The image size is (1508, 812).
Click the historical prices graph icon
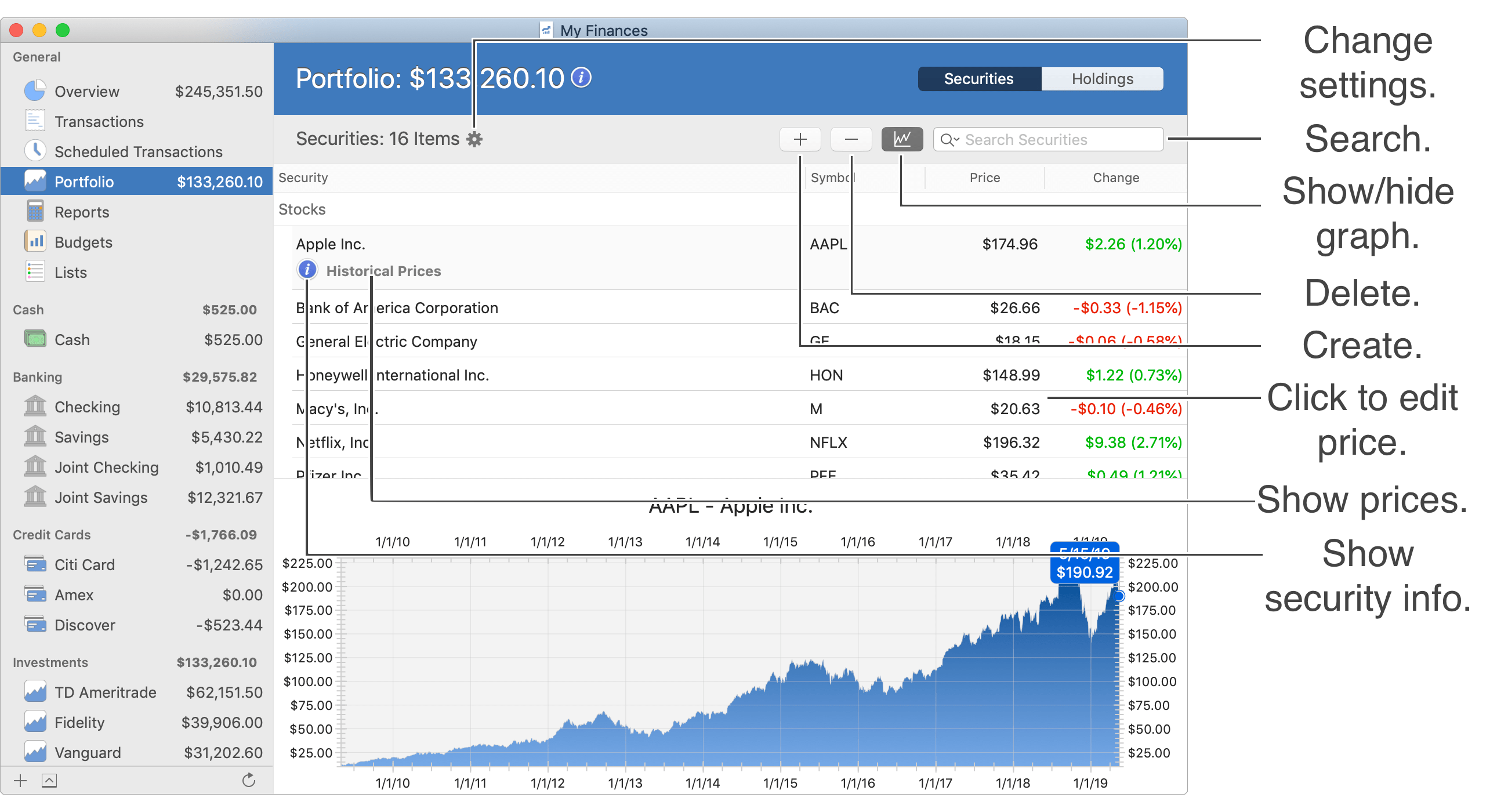coord(902,139)
